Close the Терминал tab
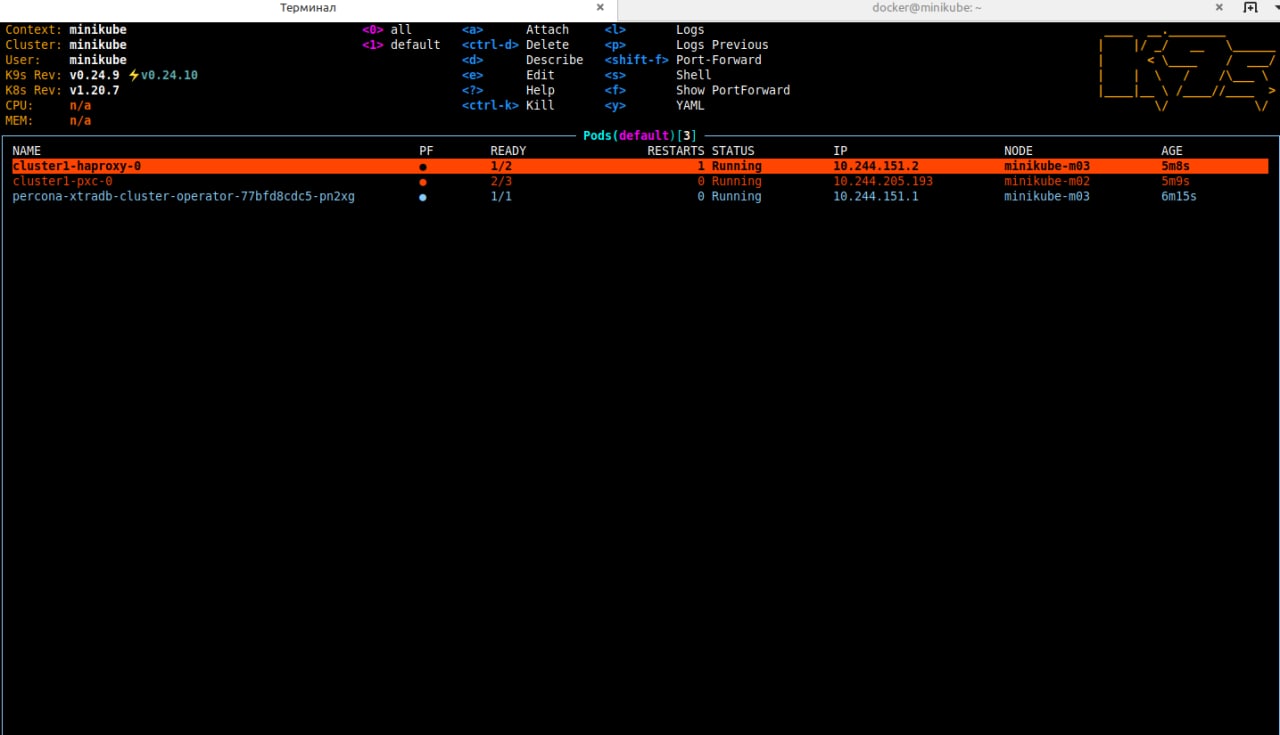The height and width of the screenshot is (735, 1280). pyautogui.click(x=600, y=8)
